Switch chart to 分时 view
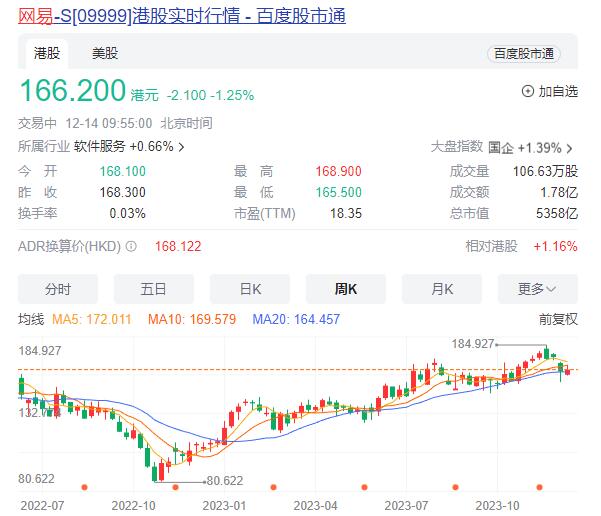Viewport: 601px width, 516px height. 58,289
